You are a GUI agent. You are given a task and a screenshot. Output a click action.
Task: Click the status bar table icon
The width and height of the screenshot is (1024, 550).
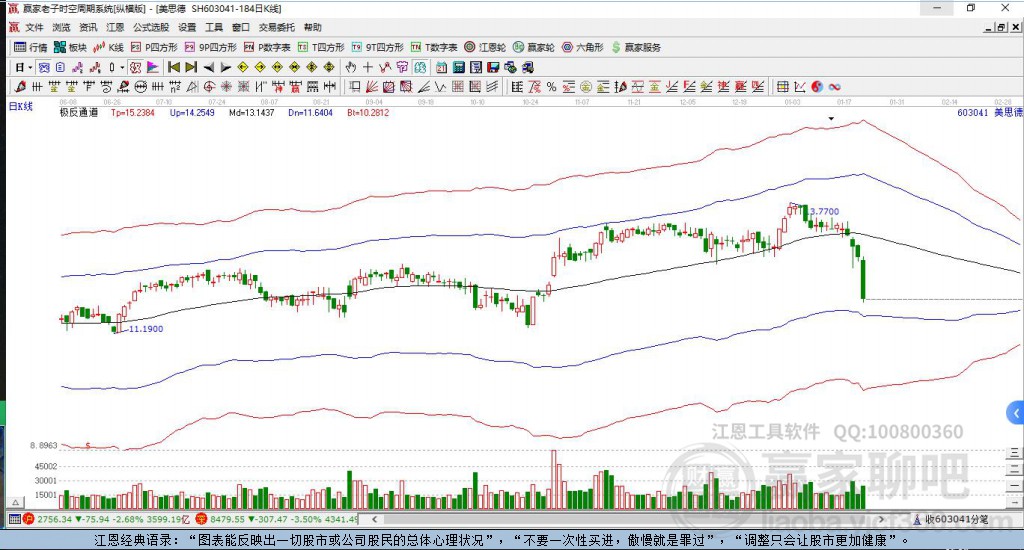(x=14, y=519)
